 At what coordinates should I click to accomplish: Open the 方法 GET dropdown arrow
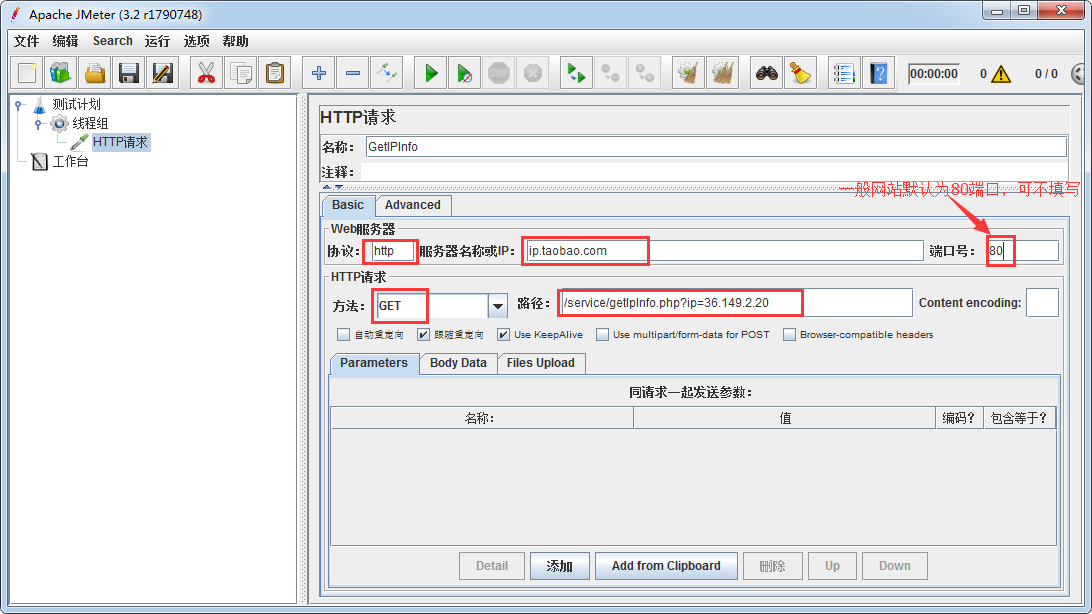tap(497, 306)
